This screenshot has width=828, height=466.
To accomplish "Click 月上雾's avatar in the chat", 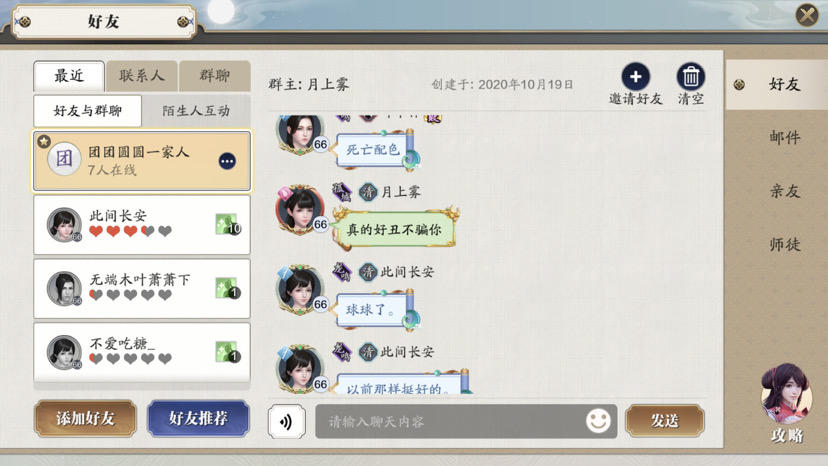I will (x=299, y=210).
